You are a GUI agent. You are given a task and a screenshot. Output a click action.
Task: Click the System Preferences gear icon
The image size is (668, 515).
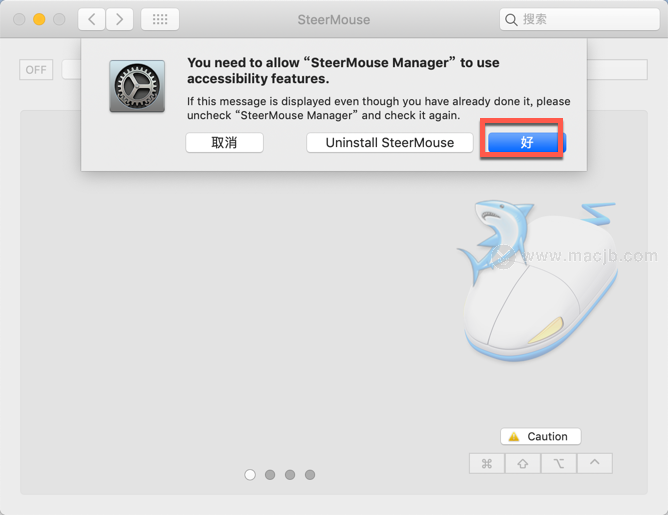point(137,86)
